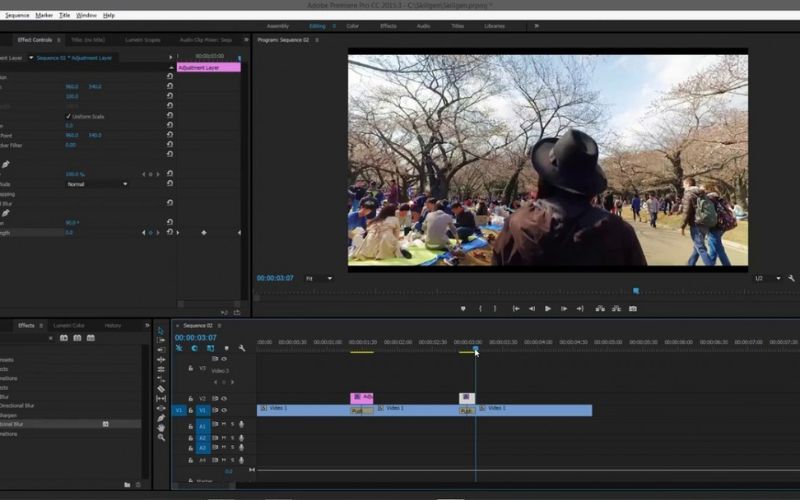Play the Program monitor sequence
Viewport: 800px width, 500px height.
548,309
